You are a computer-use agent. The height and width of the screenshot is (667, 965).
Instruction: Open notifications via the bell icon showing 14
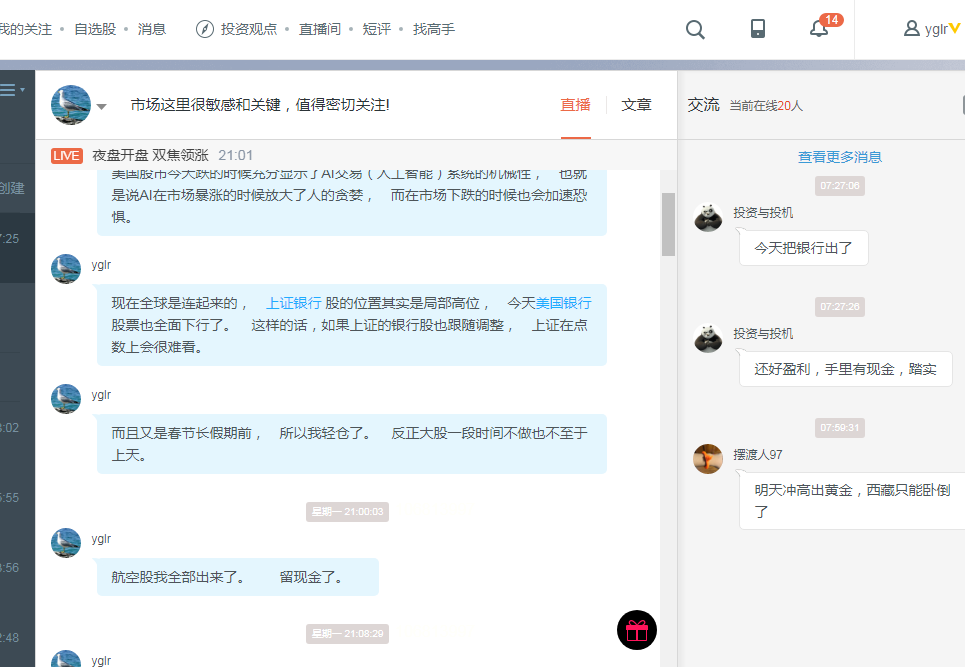click(817, 31)
